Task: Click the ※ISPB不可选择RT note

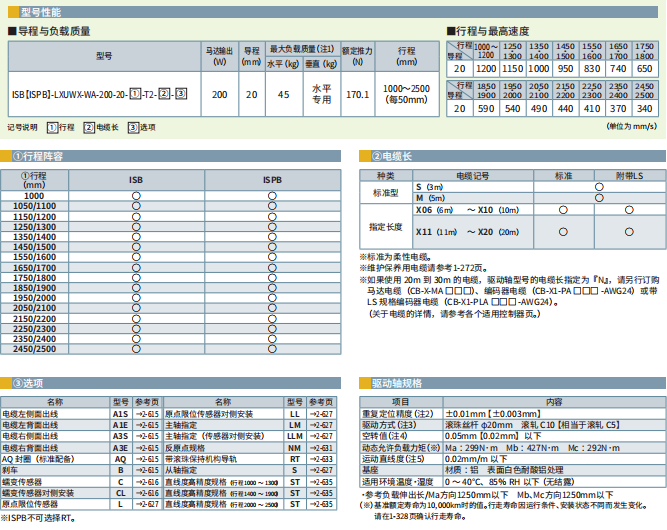Action: click(38, 518)
